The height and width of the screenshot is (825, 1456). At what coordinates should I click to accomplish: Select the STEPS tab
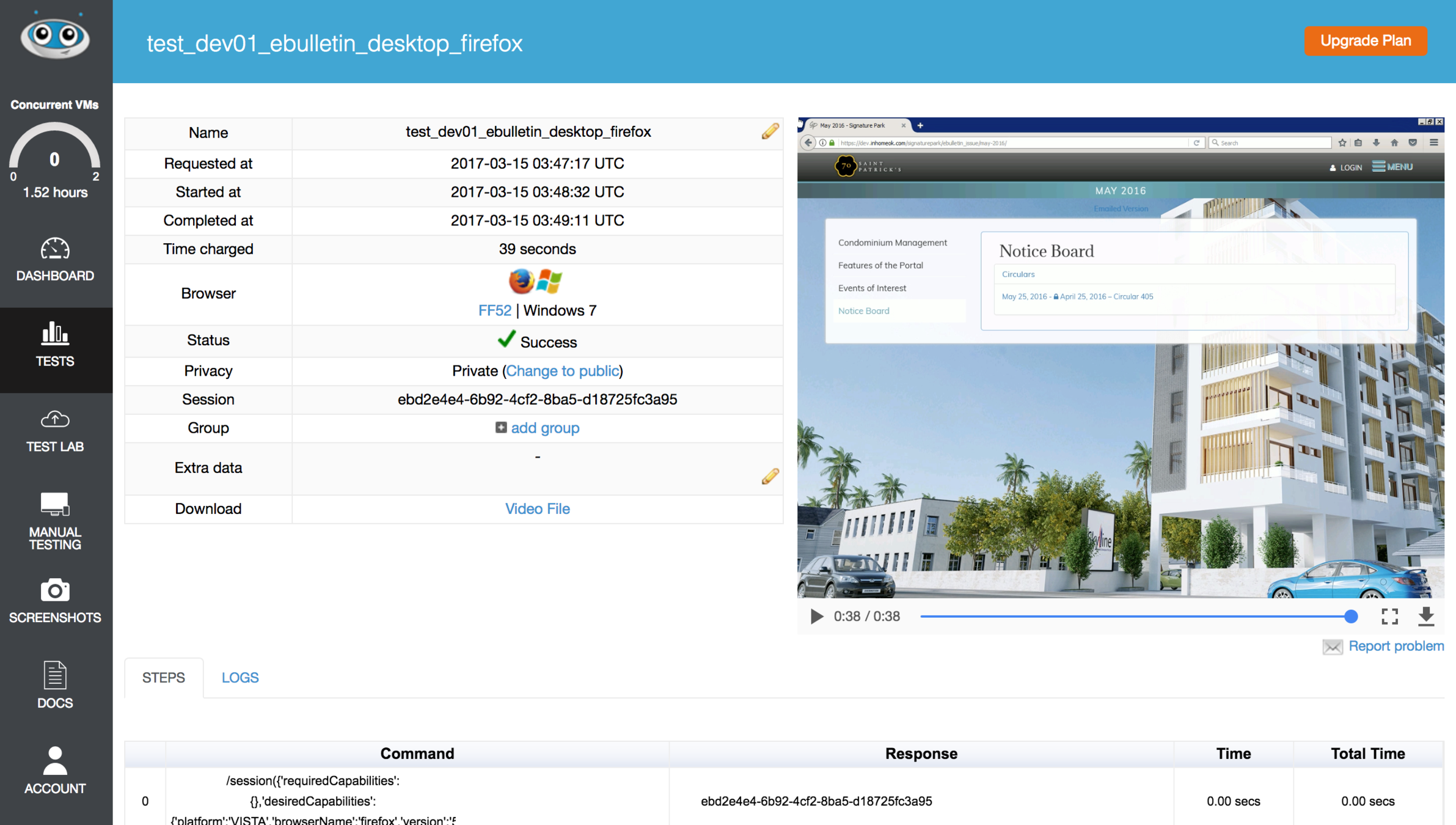[163, 678]
